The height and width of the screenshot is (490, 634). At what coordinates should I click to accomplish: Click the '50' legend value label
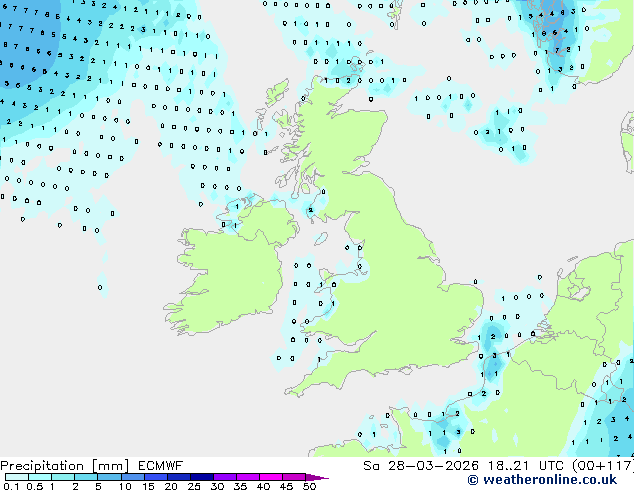[x=309, y=486]
